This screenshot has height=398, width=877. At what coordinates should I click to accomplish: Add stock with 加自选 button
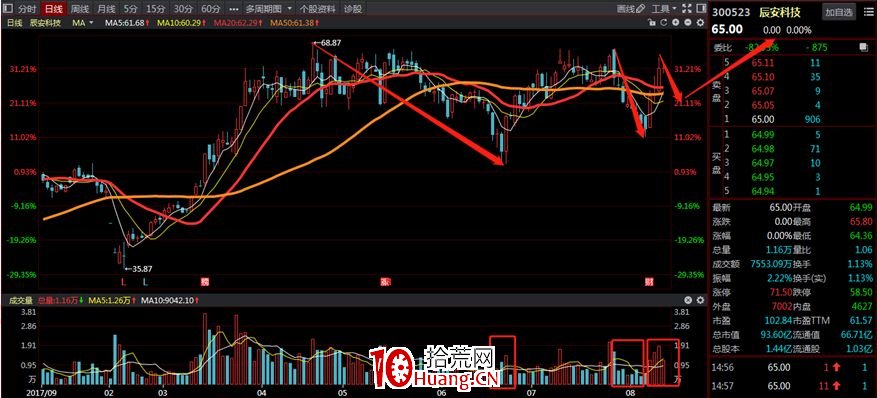click(x=838, y=12)
